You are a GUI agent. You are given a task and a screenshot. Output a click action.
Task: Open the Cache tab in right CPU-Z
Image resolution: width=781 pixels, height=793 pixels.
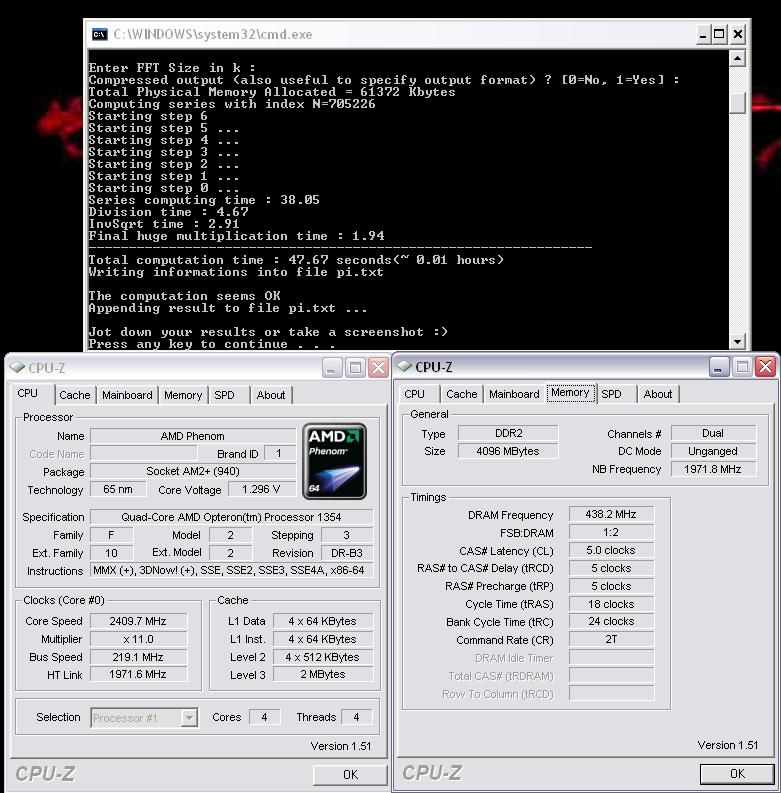coord(462,394)
